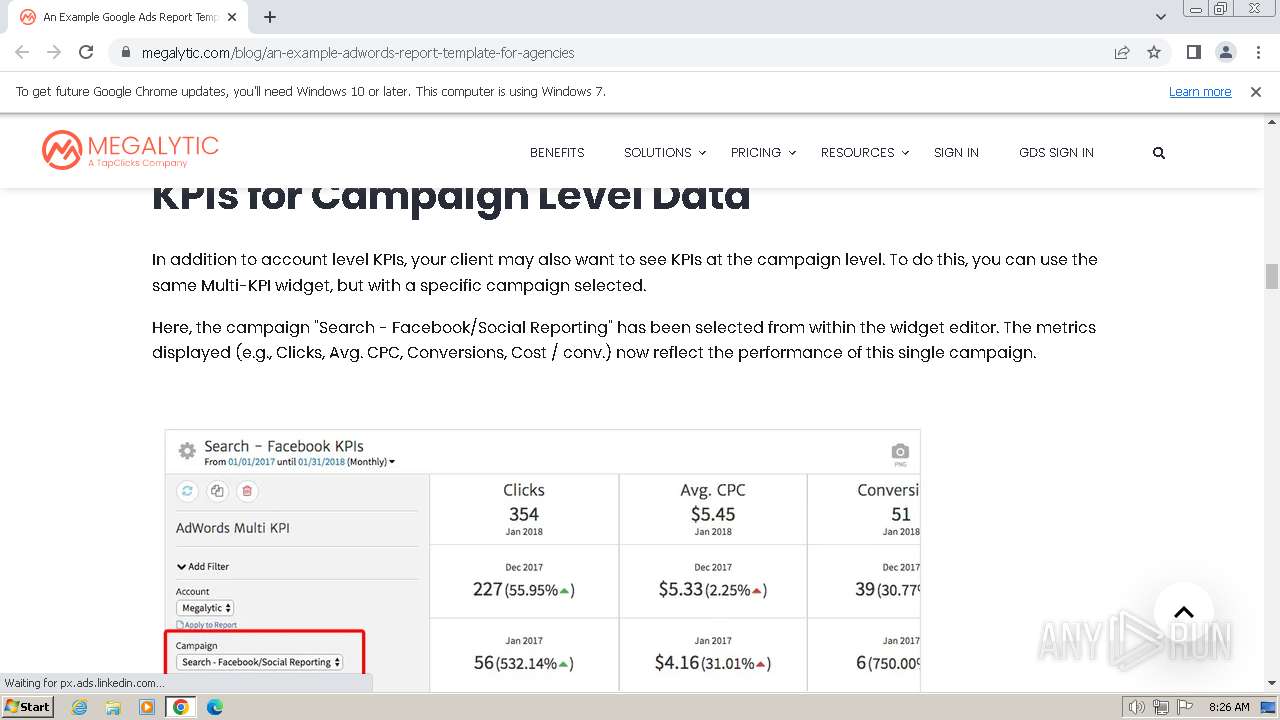Open the Windows Start menu
Screen dimensions: 1280x720
click(27, 707)
